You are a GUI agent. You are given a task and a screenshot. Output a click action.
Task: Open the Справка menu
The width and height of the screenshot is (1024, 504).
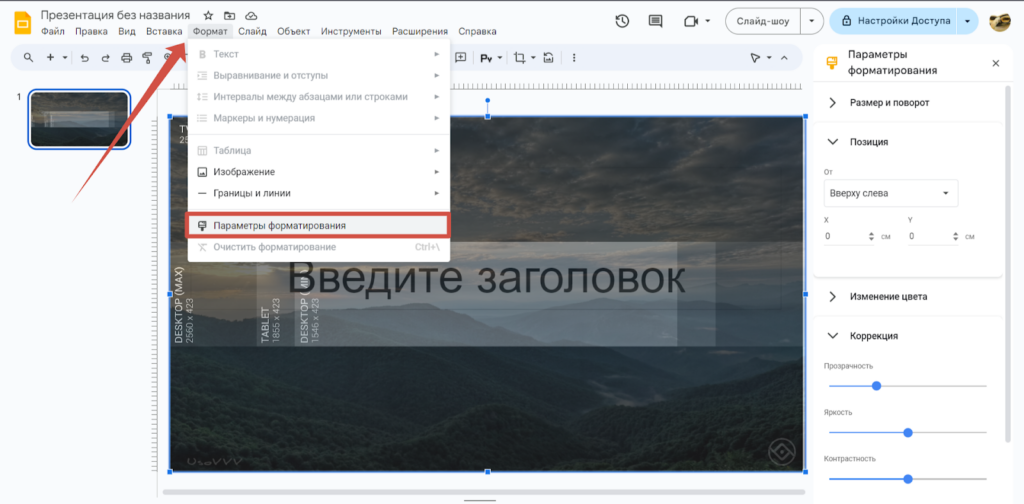477,31
